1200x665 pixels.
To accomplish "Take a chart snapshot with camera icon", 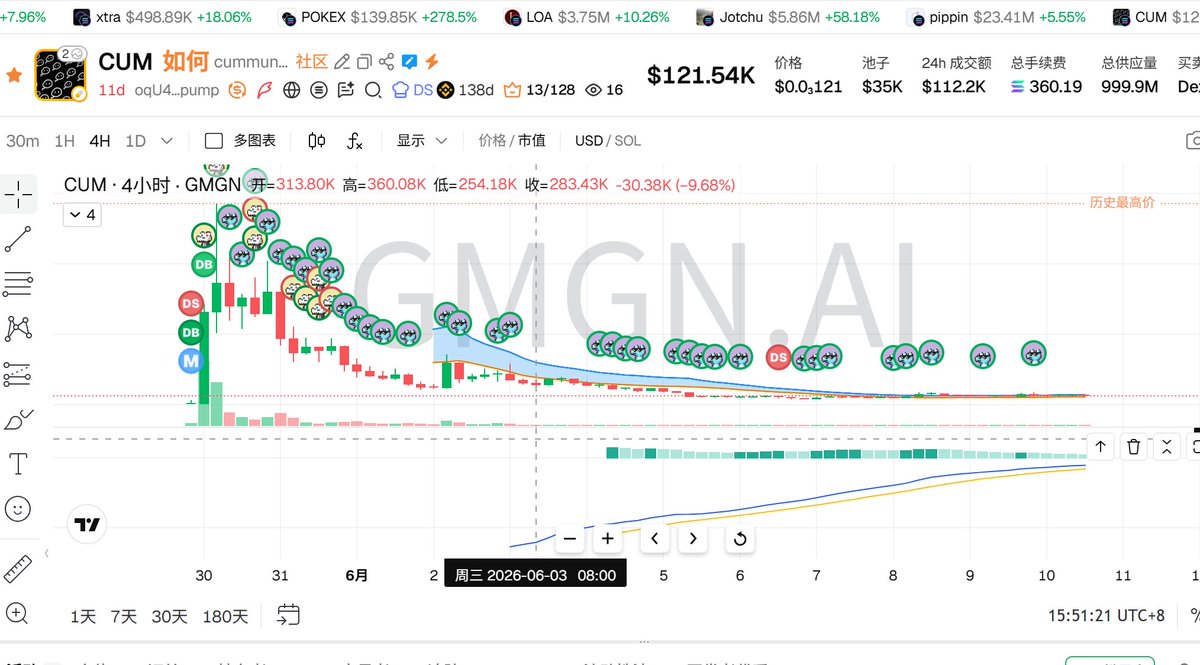I will click(x=1192, y=141).
